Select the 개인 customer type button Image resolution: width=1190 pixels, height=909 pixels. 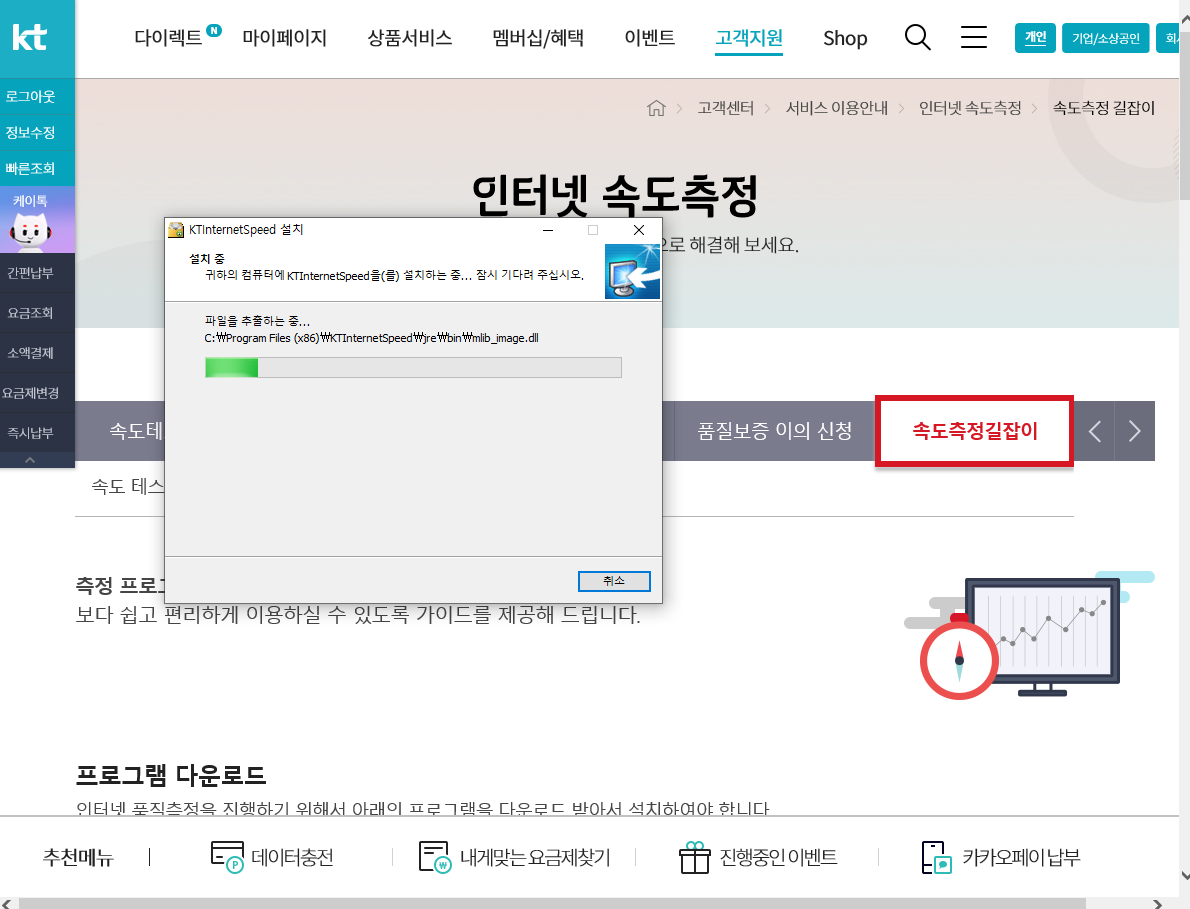[1035, 38]
